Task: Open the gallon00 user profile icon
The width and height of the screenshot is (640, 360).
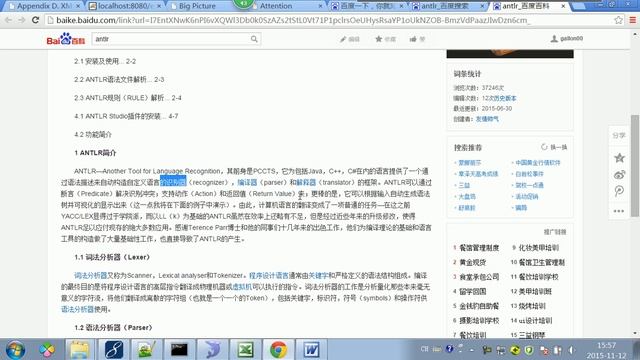Action: 554,38
